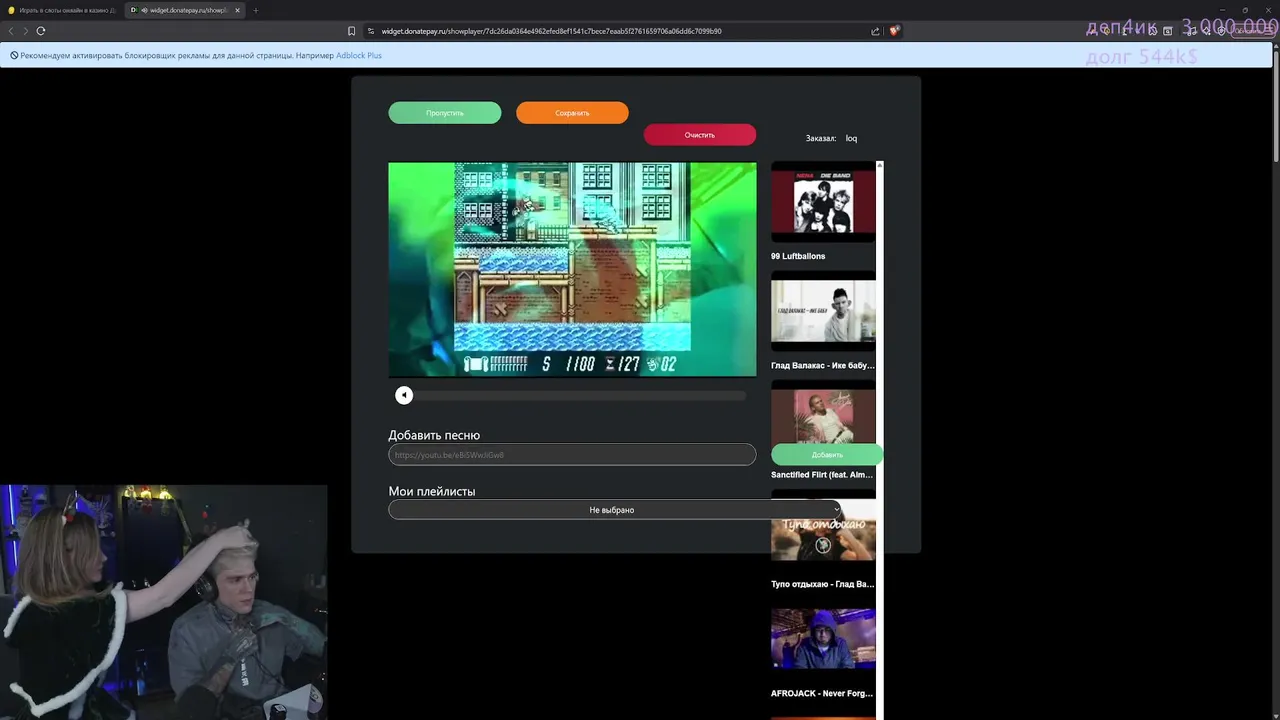
Task: Click the address bar URL
Action: [x=551, y=31]
